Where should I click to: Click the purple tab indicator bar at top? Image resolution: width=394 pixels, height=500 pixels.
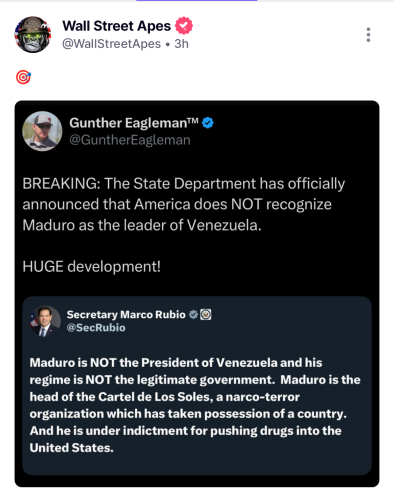coord(197,1)
